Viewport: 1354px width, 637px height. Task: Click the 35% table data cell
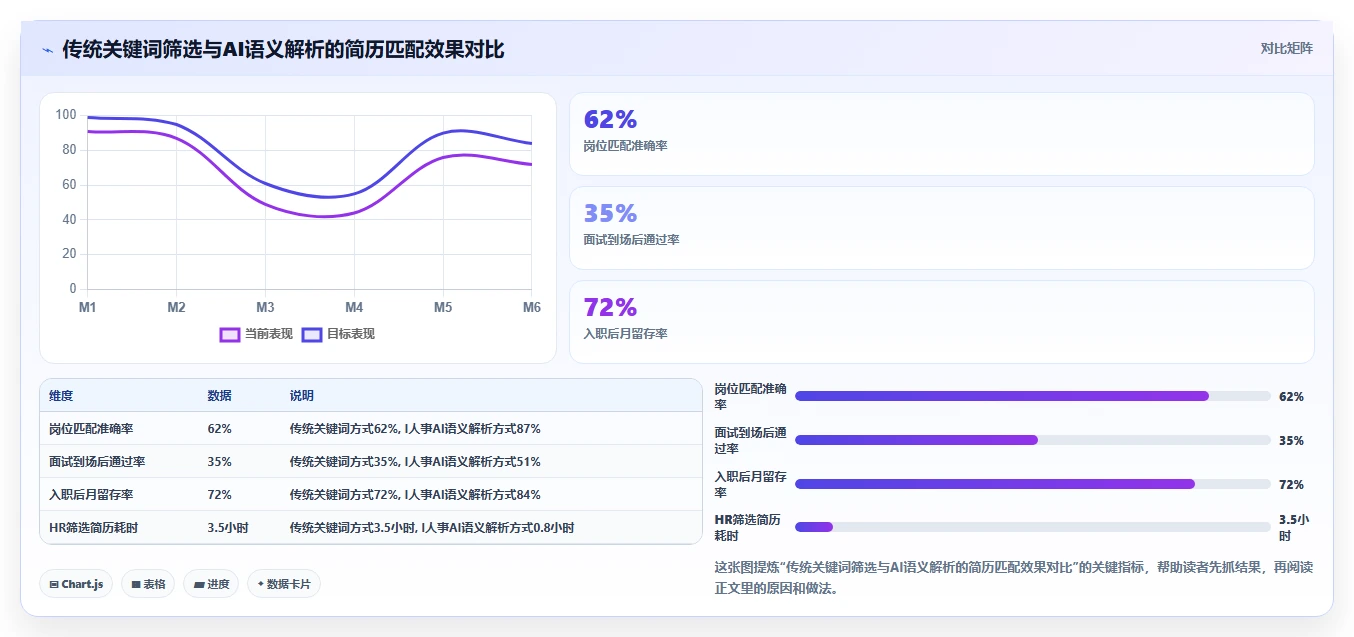(219, 462)
